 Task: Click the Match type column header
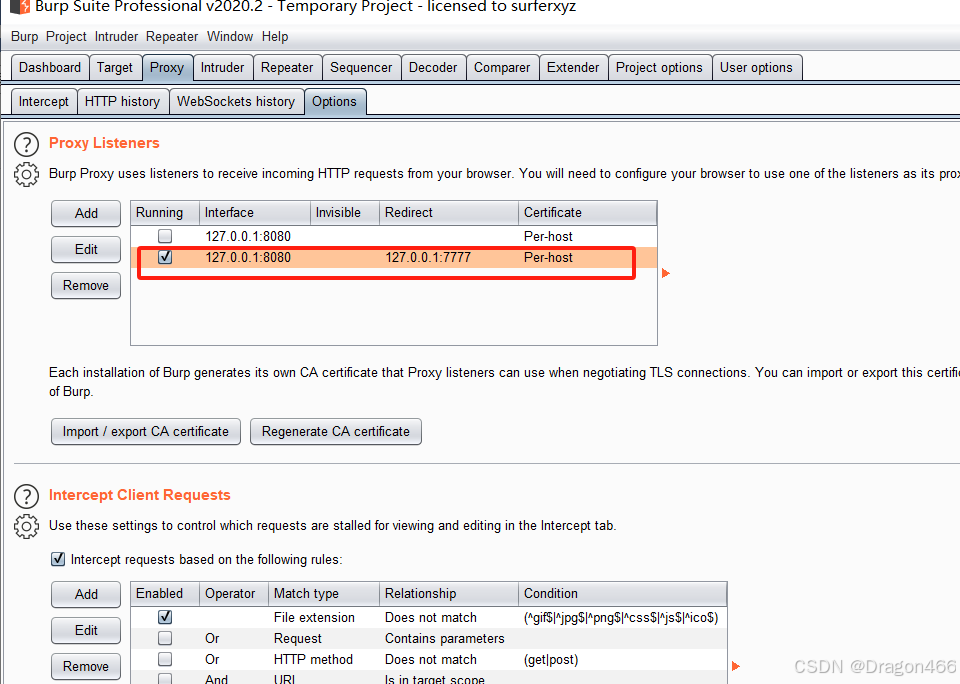click(324, 593)
